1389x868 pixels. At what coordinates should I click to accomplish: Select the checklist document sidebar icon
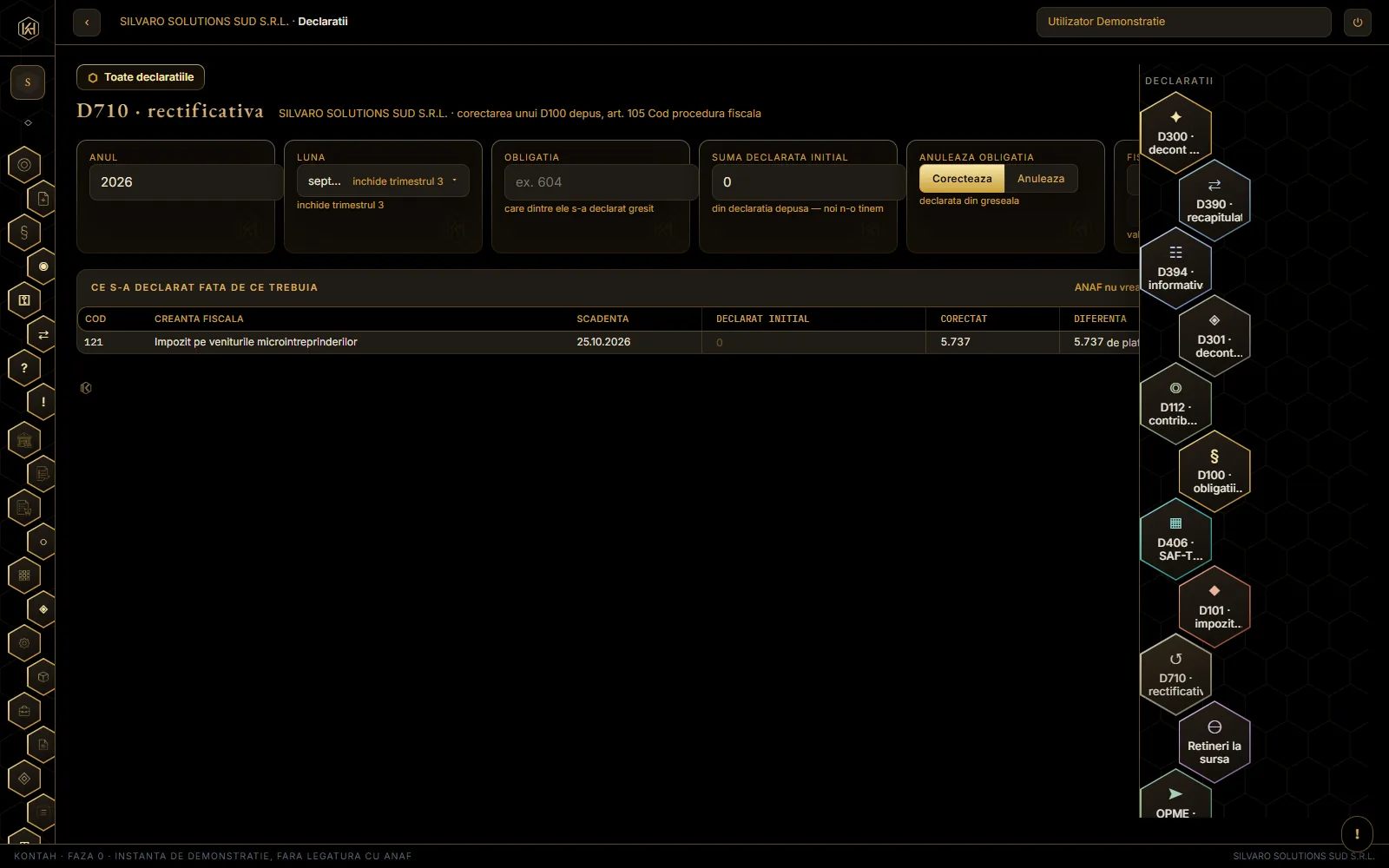click(43, 474)
